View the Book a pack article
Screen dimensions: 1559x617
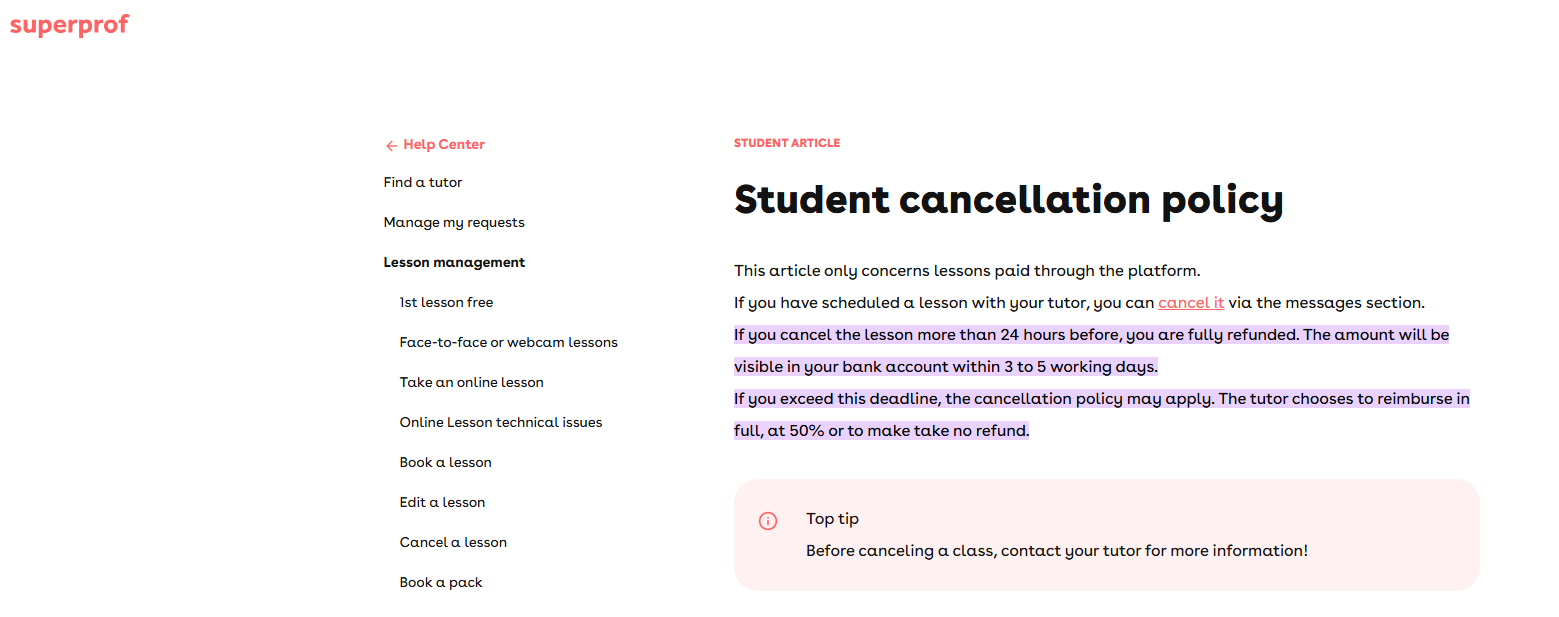pos(441,583)
